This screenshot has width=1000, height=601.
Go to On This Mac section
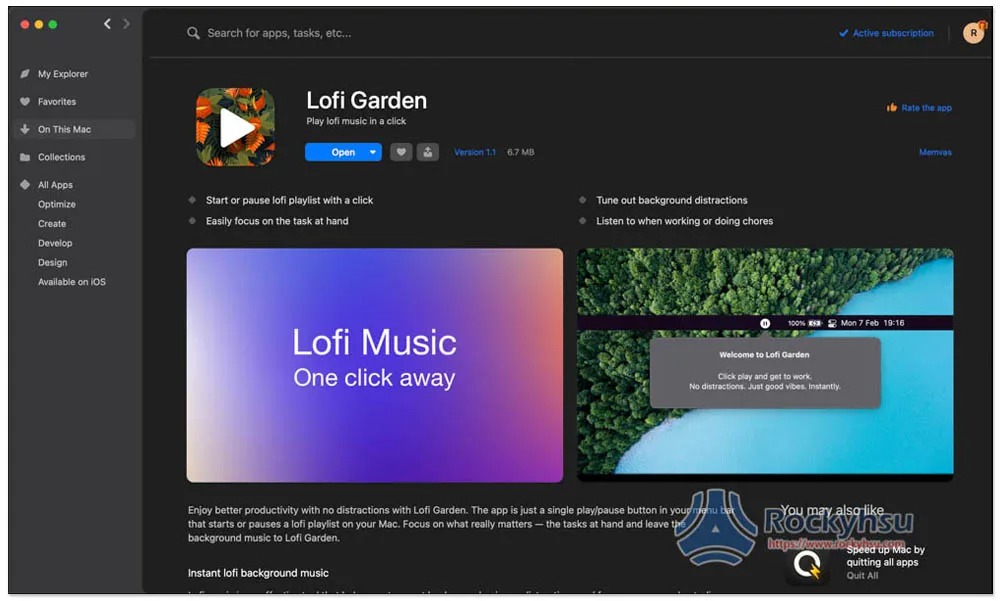pos(64,129)
